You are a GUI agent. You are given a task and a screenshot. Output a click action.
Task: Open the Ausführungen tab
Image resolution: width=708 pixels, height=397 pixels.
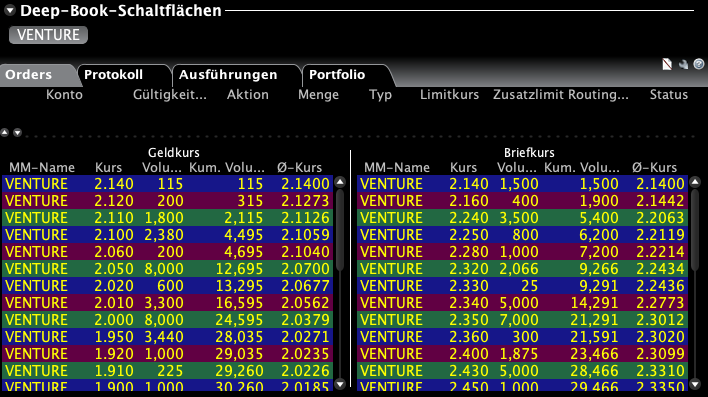click(228, 75)
